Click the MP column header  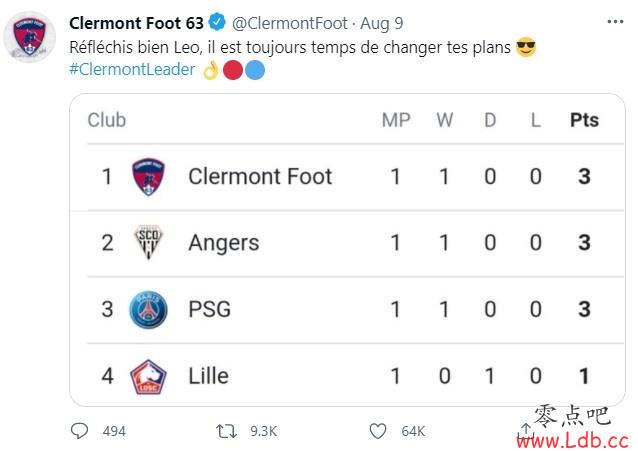tap(396, 120)
